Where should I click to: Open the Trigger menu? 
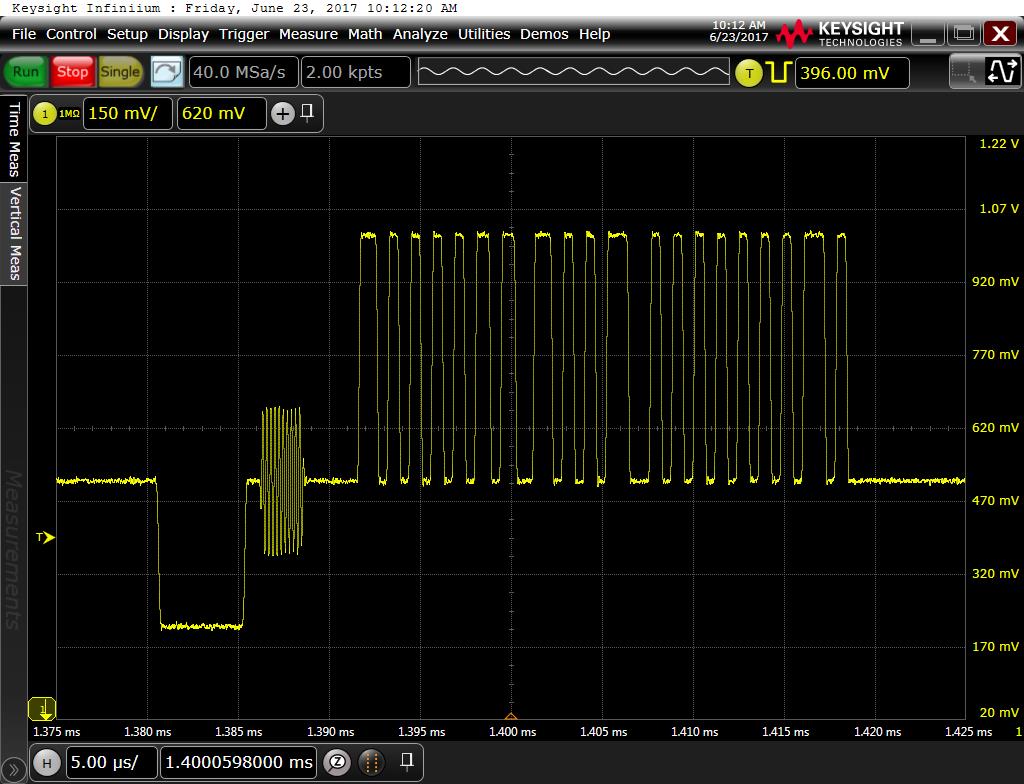(244, 34)
